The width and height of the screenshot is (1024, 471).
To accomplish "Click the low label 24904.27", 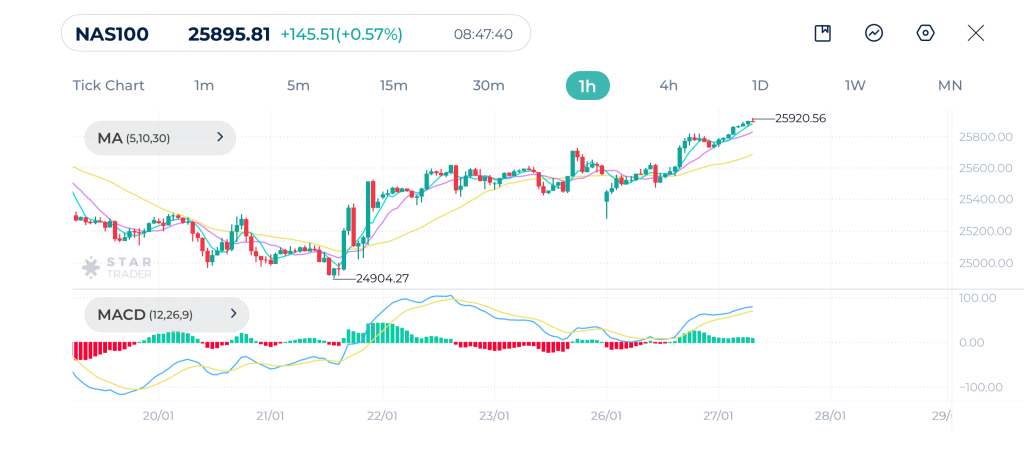I will (x=383, y=278).
